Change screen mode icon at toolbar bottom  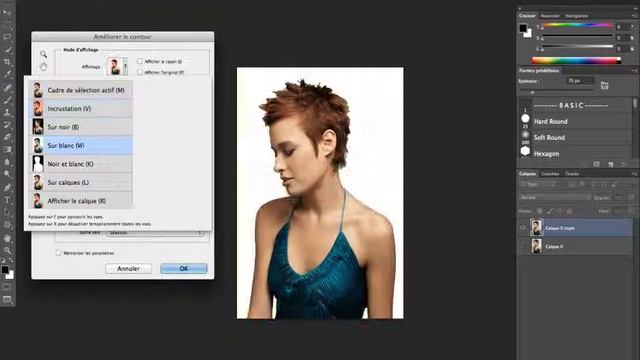pos(7,300)
